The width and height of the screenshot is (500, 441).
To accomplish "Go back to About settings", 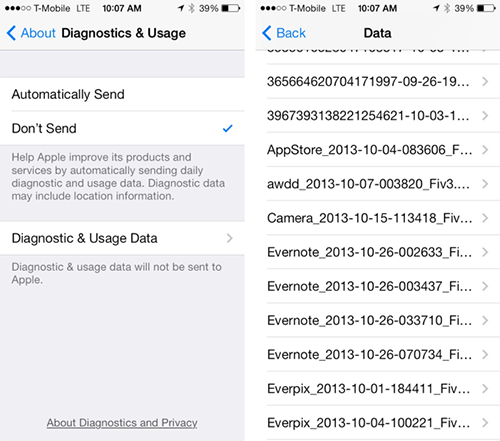I will [31, 33].
